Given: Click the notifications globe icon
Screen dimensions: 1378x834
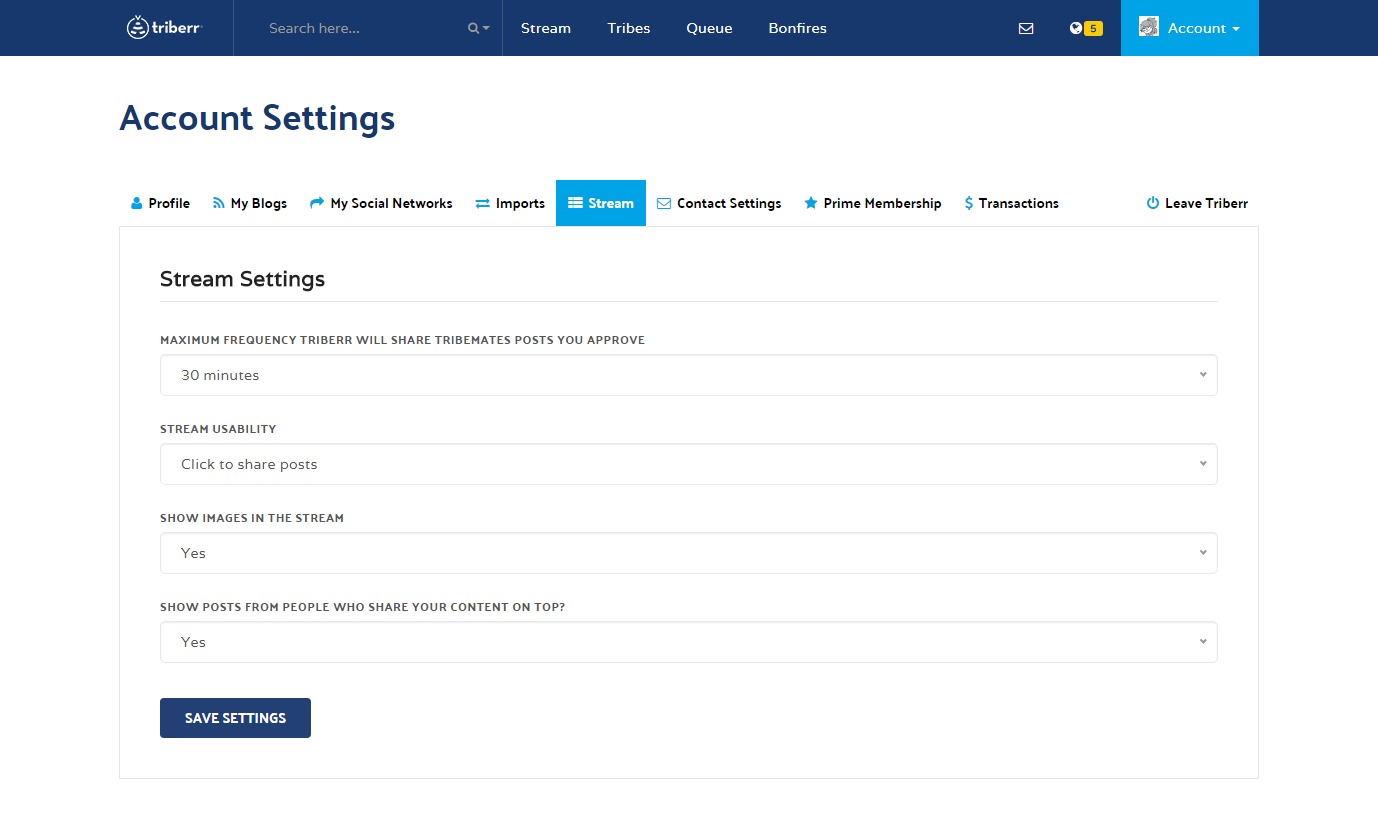Looking at the screenshot, I should (1075, 28).
